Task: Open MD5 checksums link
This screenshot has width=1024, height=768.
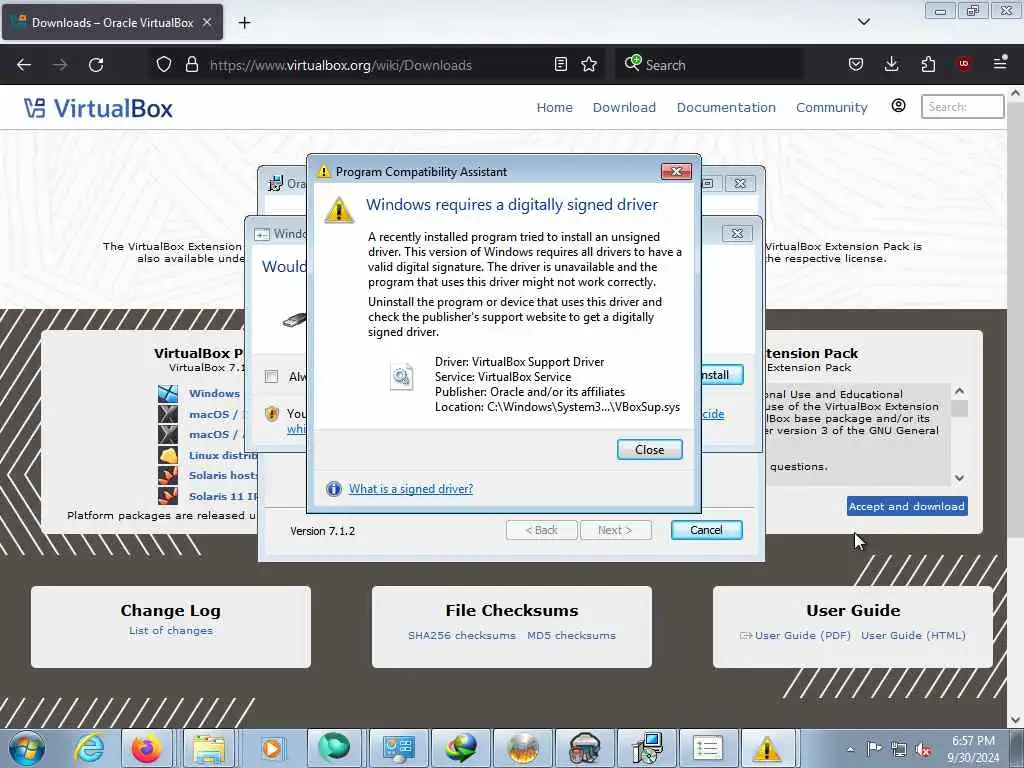Action: 571,635
